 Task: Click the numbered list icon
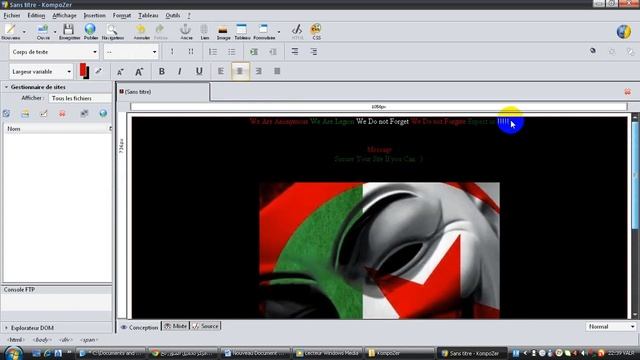coord(213,52)
